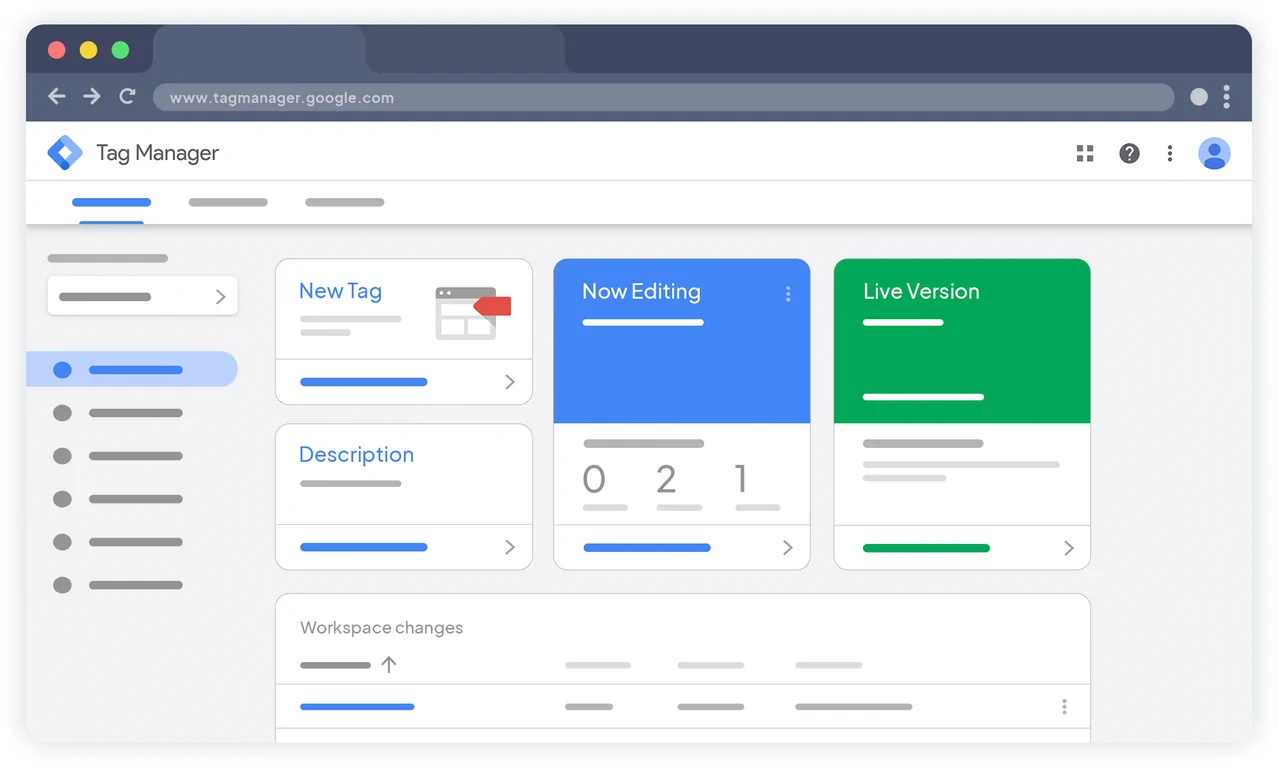Reload the page with the refresh icon
Viewport: 1278px width, 769px height.
tap(127, 97)
